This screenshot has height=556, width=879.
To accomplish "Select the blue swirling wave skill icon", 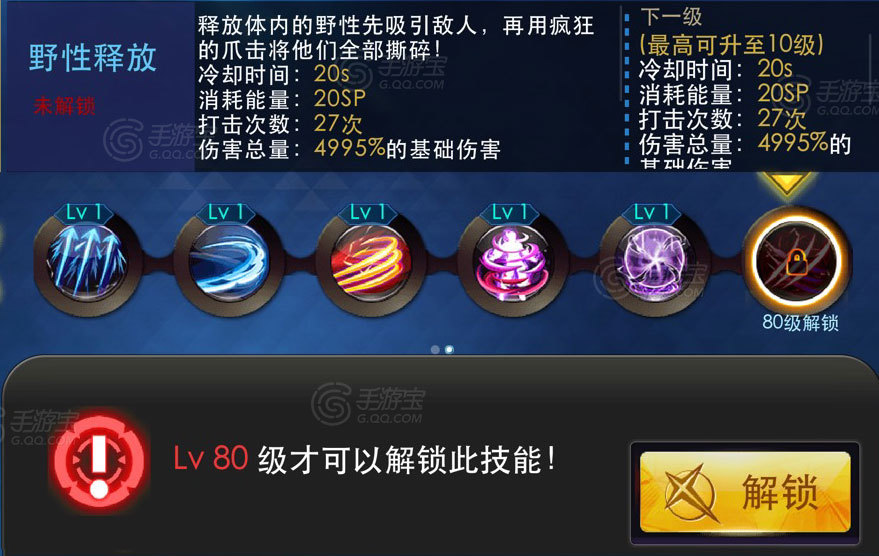I will click(228, 262).
